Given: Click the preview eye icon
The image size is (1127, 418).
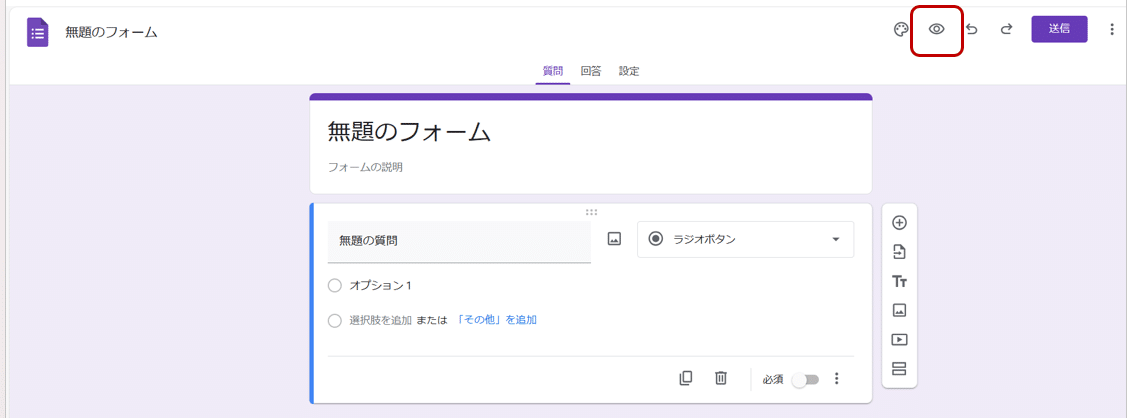Looking at the screenshot, I should click(x=937, y=30).
